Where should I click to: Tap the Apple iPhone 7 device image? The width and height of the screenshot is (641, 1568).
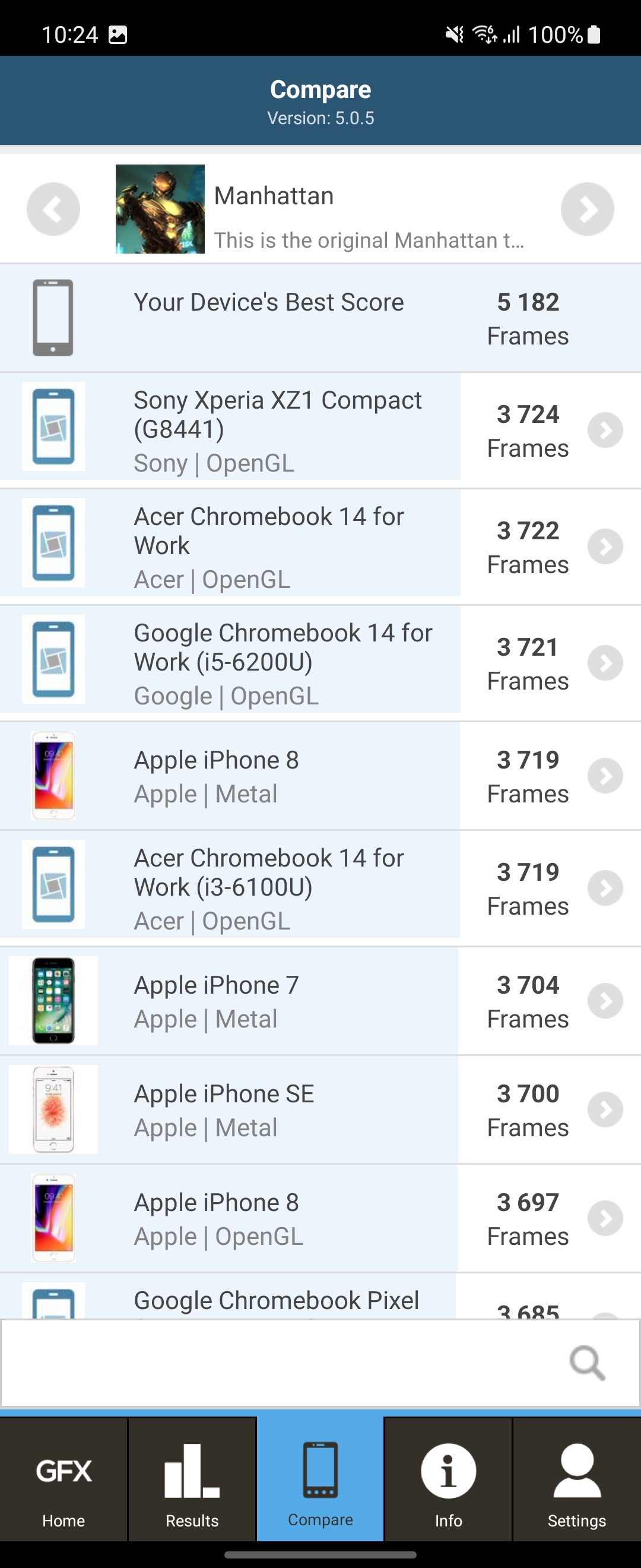tap(53, 1001)
